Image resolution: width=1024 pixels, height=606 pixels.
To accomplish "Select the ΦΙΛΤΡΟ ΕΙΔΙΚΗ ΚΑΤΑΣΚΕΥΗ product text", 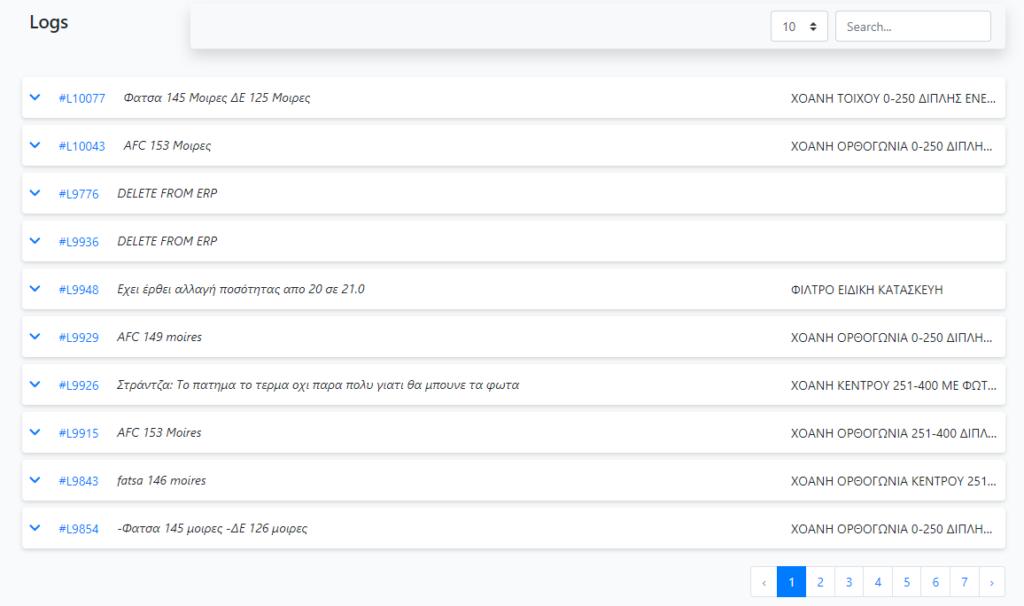I will pyautogui.click(x=866, y=290).
